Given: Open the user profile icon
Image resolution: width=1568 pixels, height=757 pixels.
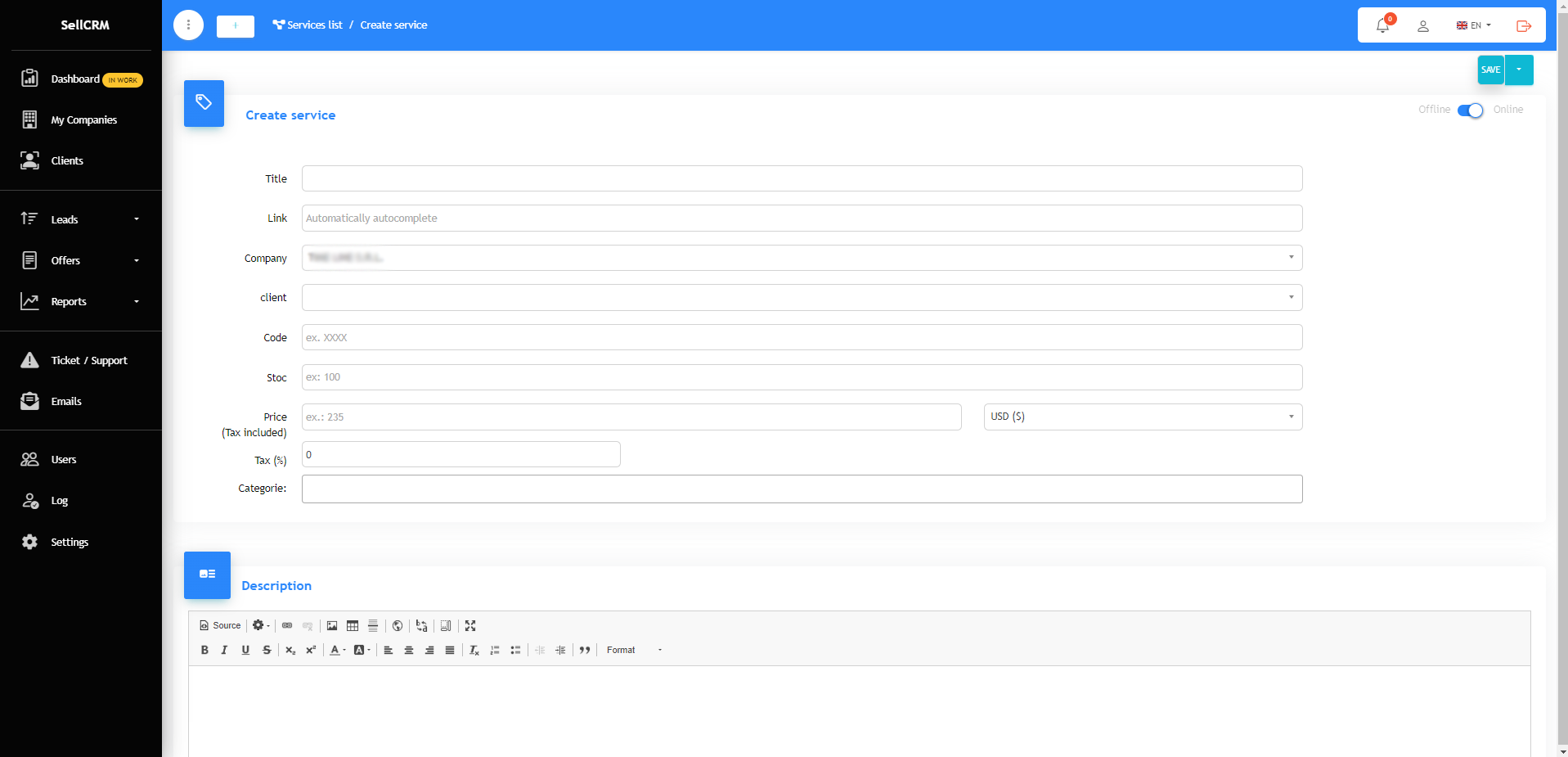Looking at the screenshot, I should click(1423, 25).
